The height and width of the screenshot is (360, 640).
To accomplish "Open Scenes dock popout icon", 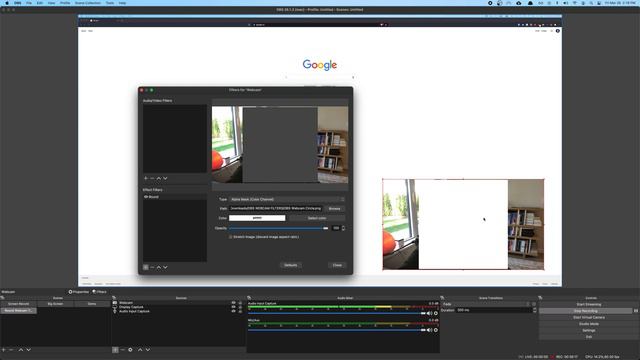I will [2, 298].
